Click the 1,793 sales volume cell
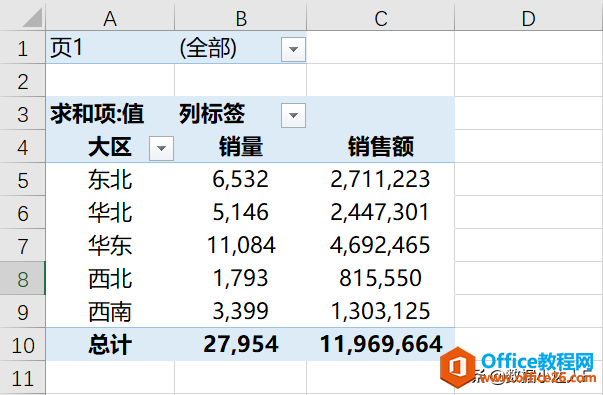Viewport: 603px width, 395px height. [241, 279]
